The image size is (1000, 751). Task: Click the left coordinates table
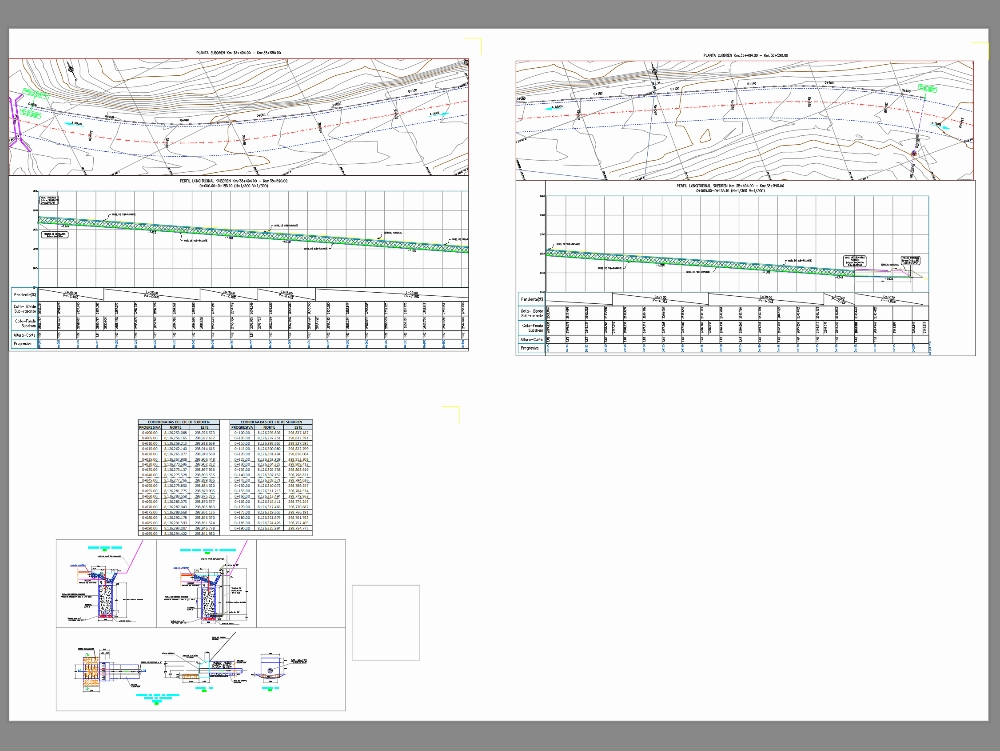coord(178,478)
